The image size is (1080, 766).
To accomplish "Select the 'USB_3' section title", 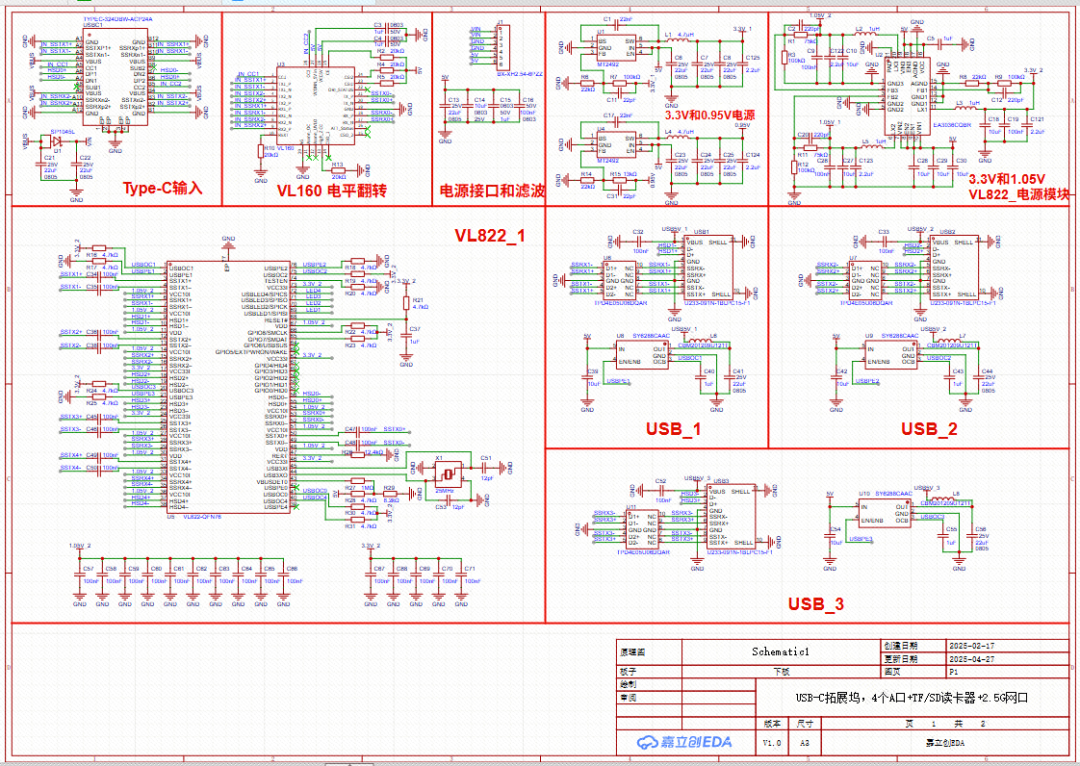I will click(x=816, y=604).
